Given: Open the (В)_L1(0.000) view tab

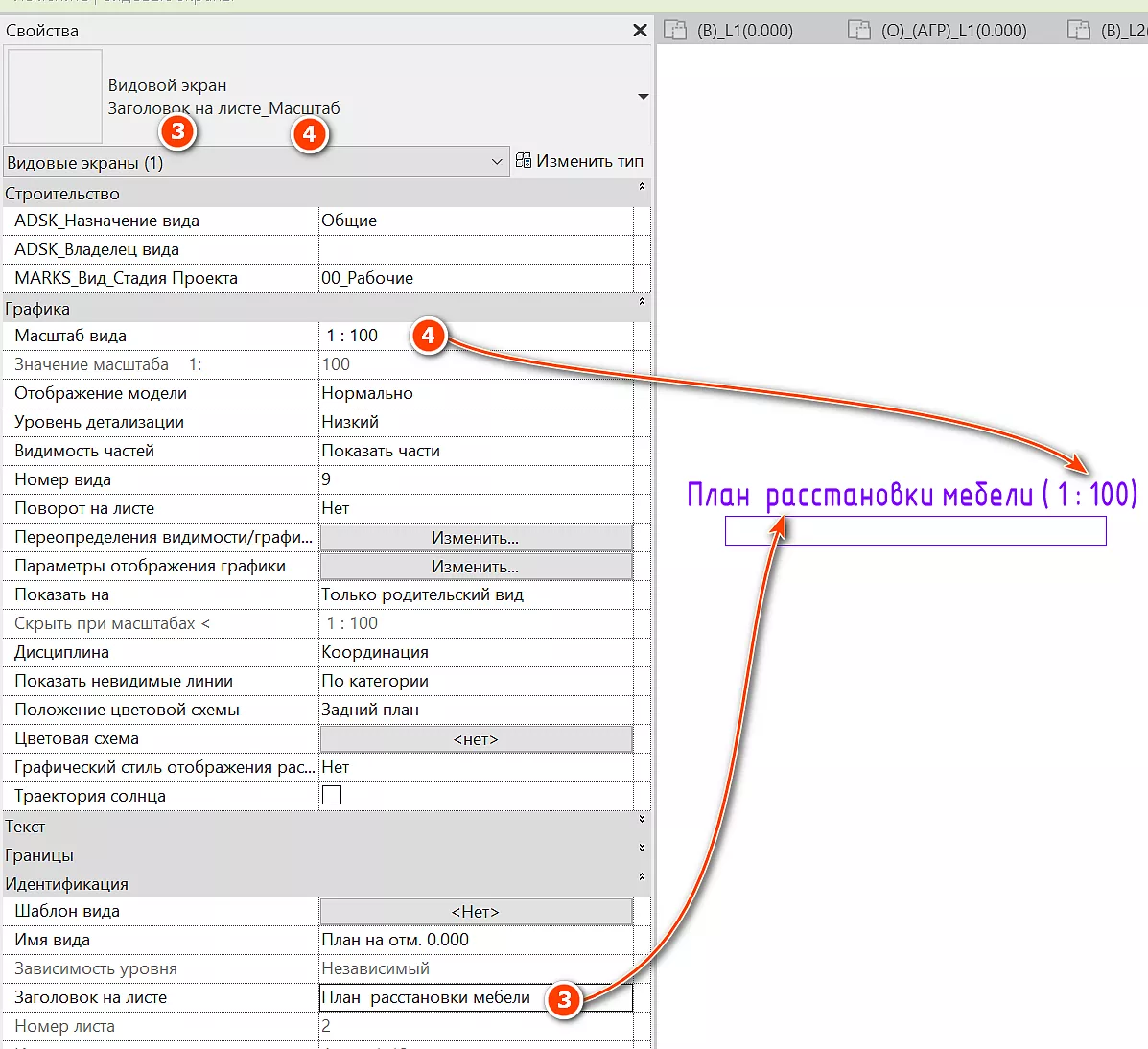Looking at the screenshot, I should pos(731,31).
